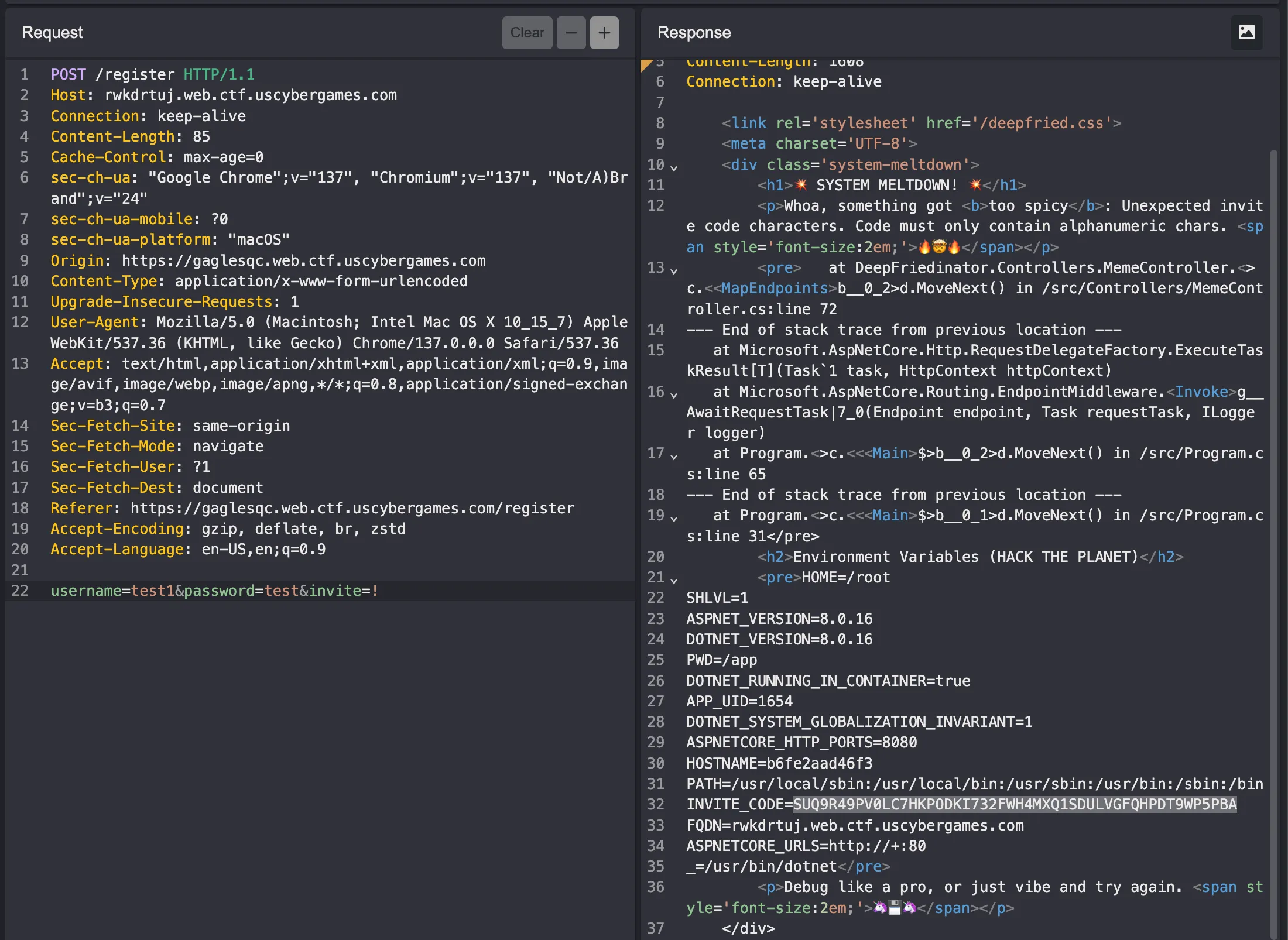Screen dimensions: 1288x940
Task: Collapse the pre block fold on line 13
Action: [674, 271]
